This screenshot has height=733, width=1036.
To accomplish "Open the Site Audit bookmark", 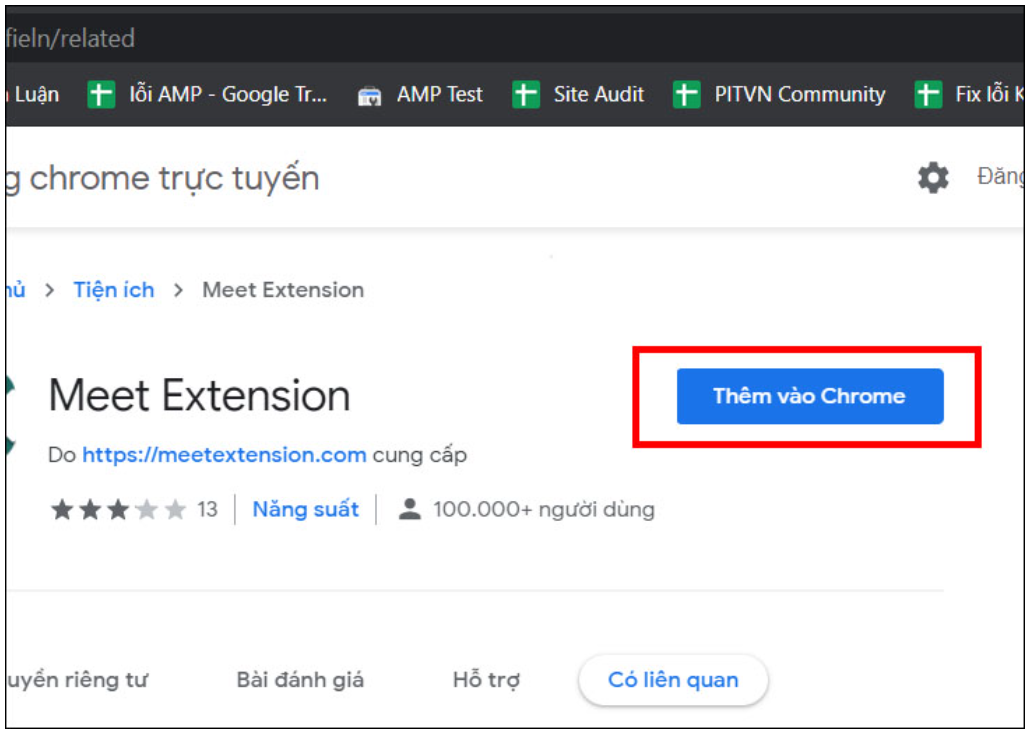I will (x=578, y=95).
